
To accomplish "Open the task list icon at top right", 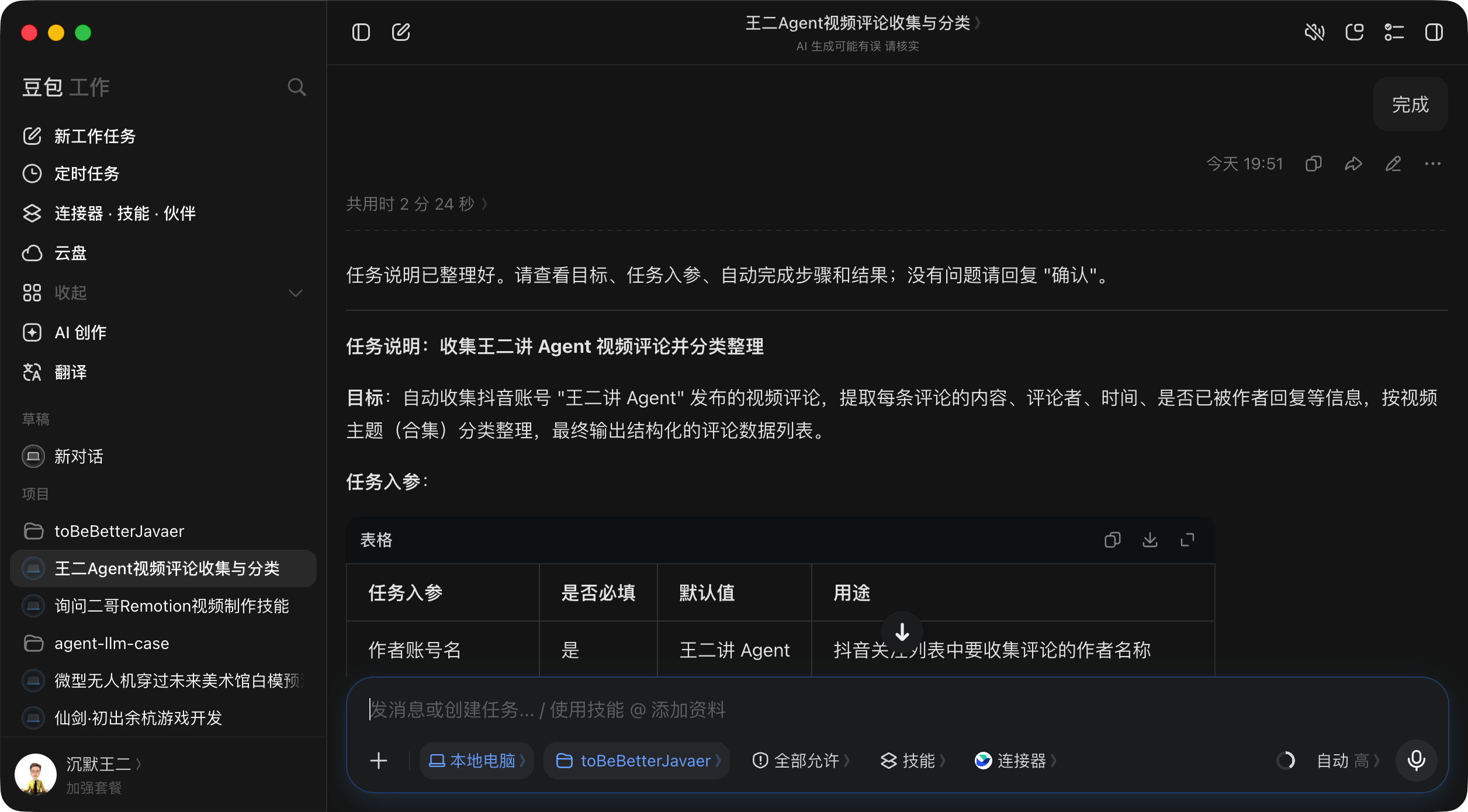I will pos(1394,32).
